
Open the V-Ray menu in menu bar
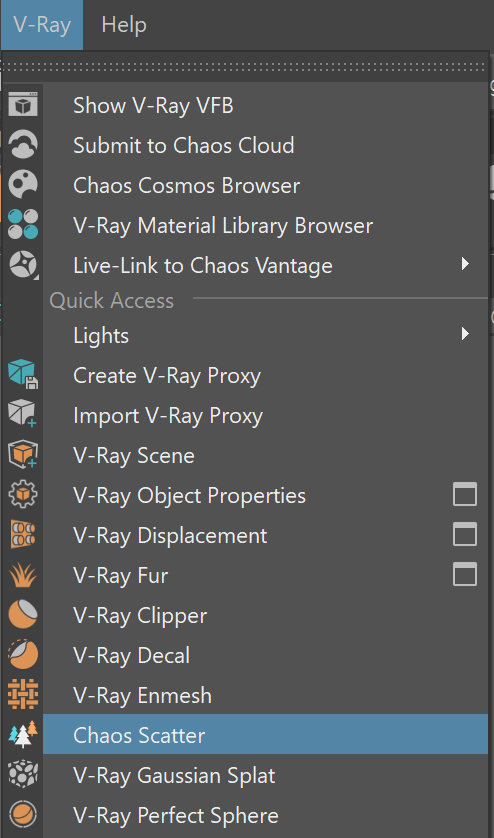coord(42,25)
